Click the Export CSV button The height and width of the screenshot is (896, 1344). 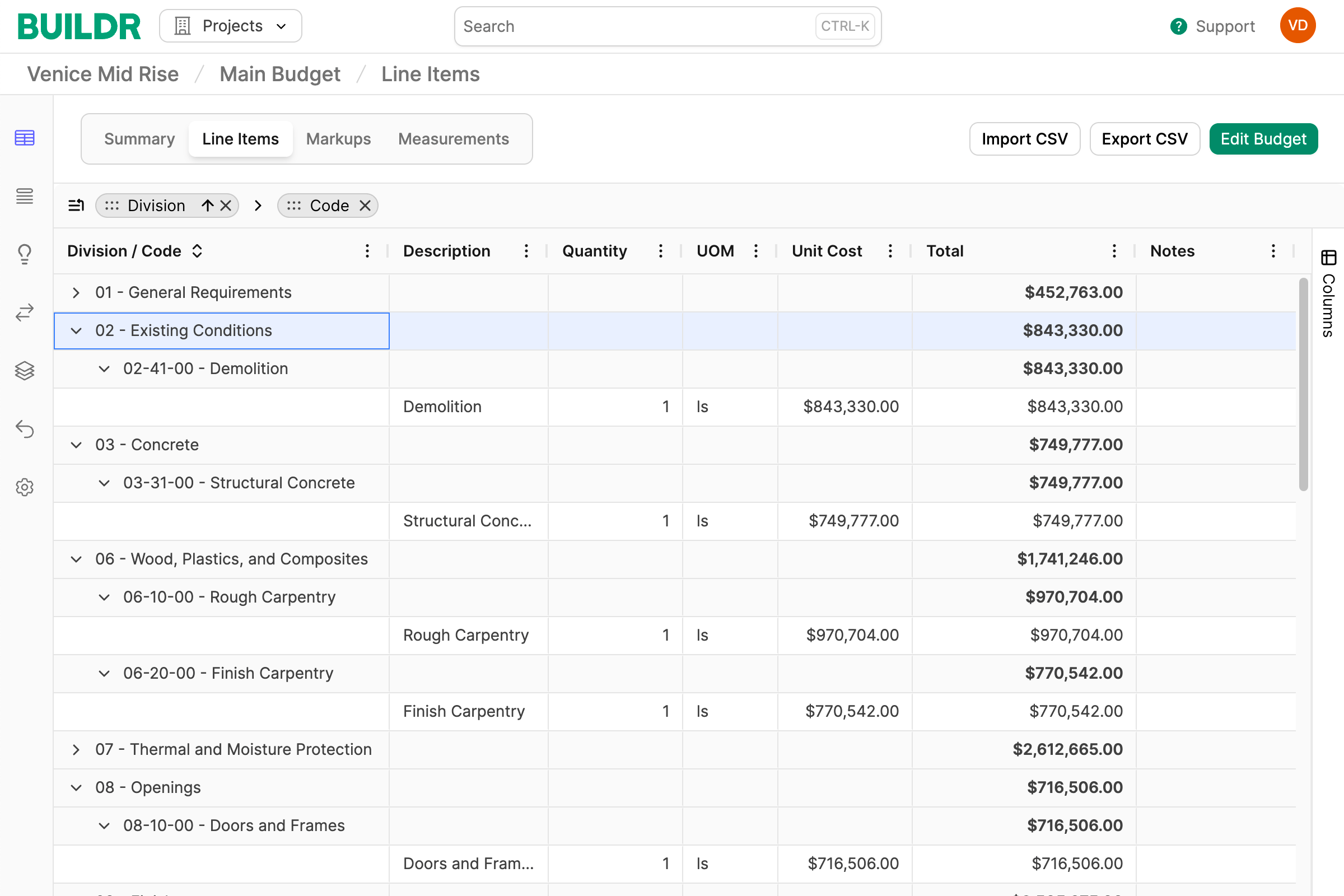coord(1144,139)
